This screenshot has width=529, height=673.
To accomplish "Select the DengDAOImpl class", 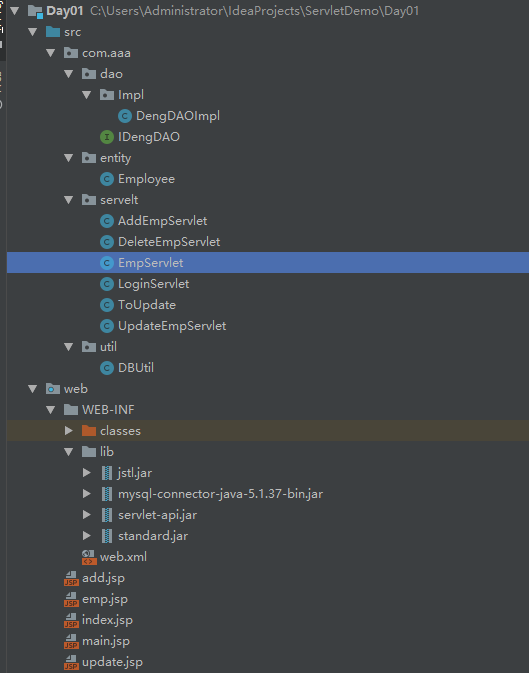I will tap(178, 116).
